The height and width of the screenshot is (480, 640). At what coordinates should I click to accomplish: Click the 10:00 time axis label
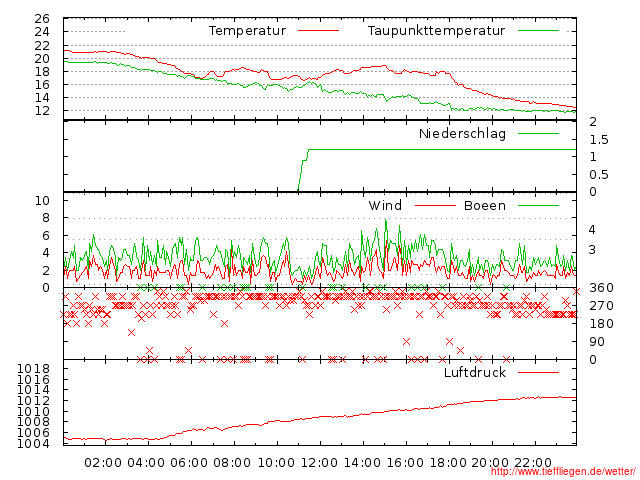(x=276, y=463)
